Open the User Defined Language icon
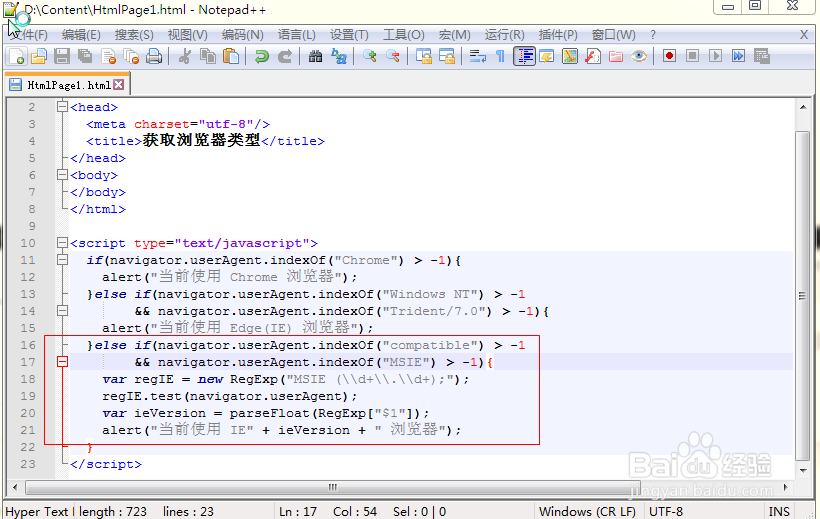This screenshot has height=519, width=820. pos(547,56)
